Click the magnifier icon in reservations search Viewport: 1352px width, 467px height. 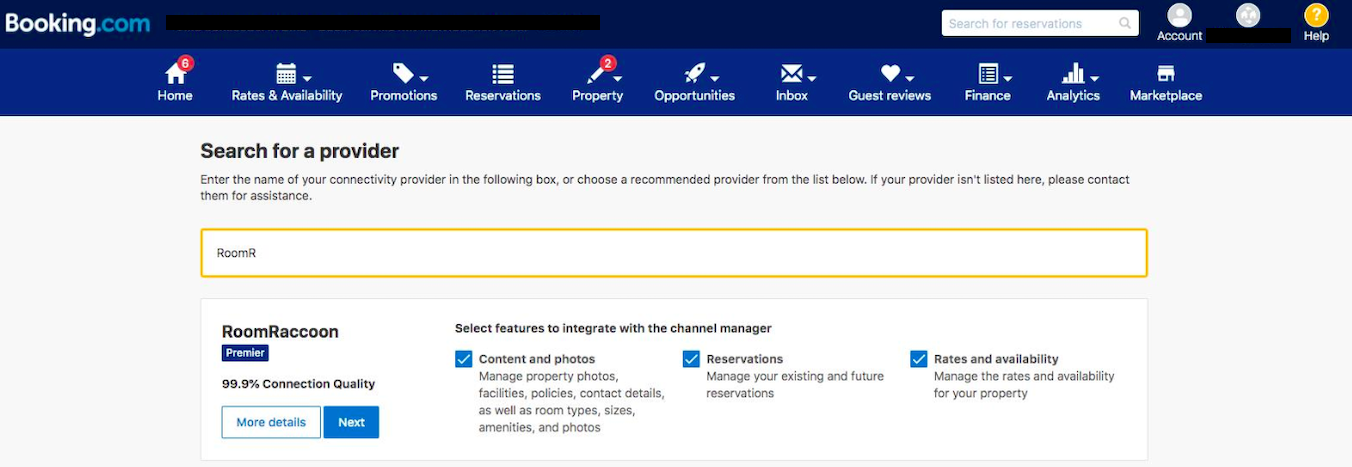1125,23
